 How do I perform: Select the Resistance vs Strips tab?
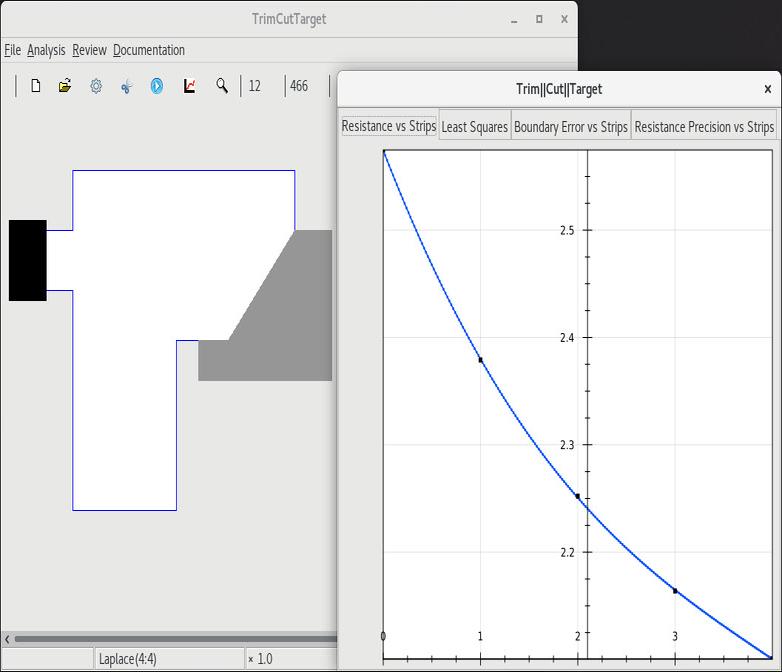[x=389, y=127]
